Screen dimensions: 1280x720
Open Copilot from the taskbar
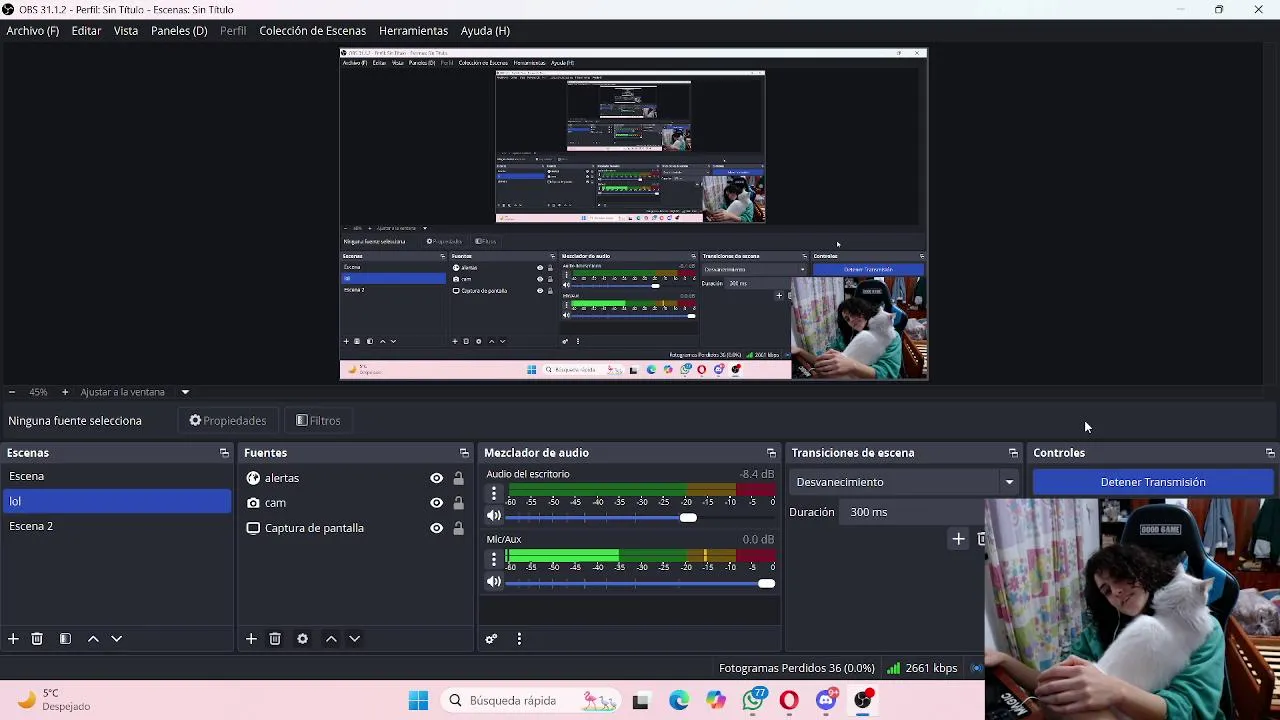[716, 701]
